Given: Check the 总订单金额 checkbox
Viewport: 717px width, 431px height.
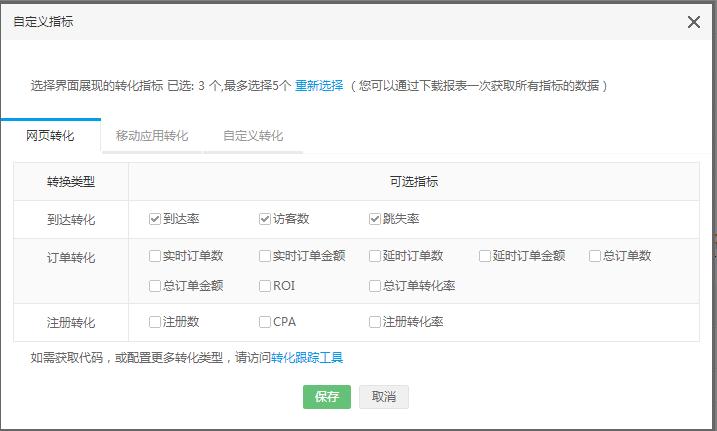Looking at the screenshot, I should click(x=155, y=286).
